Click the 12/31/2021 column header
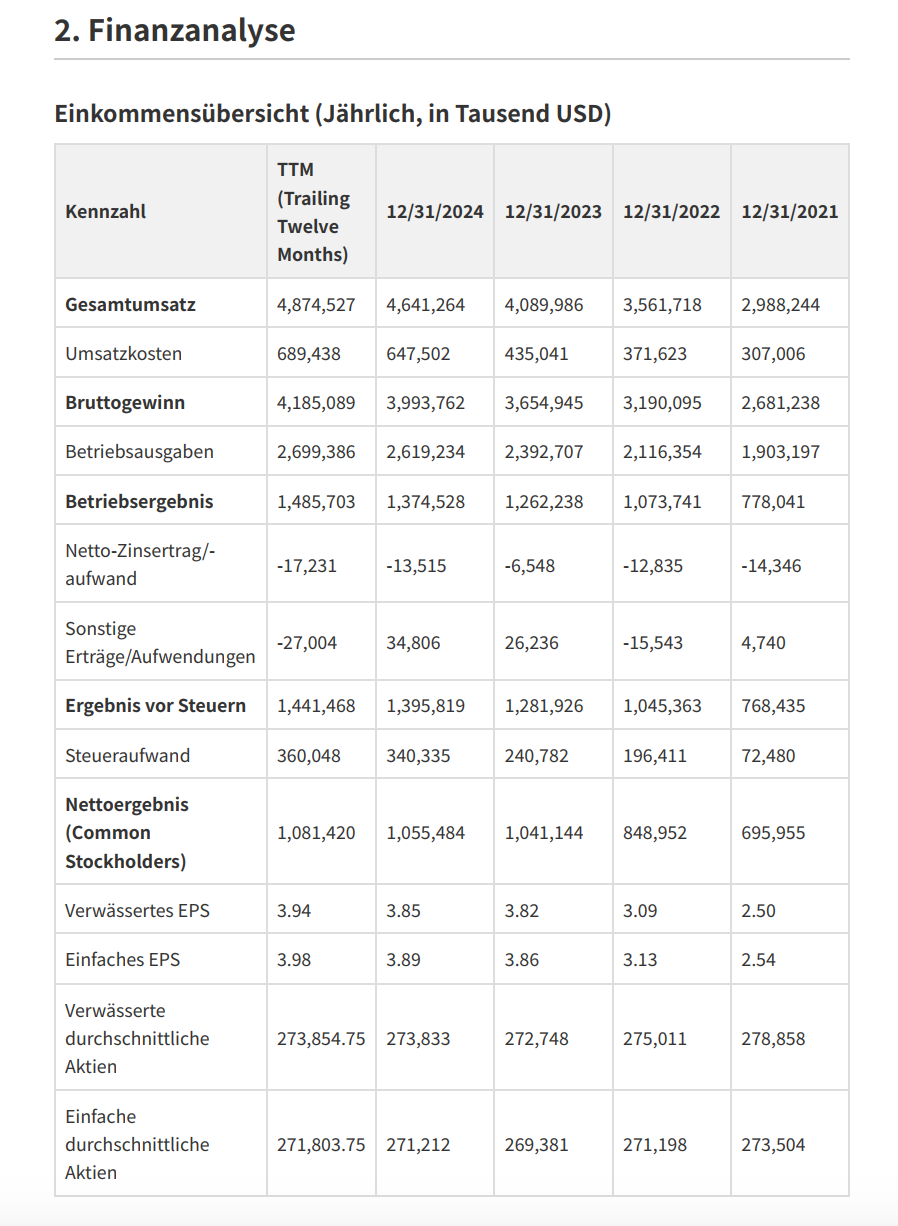Viewport: 898px width, 1226px height. click(x=789, y=212)
